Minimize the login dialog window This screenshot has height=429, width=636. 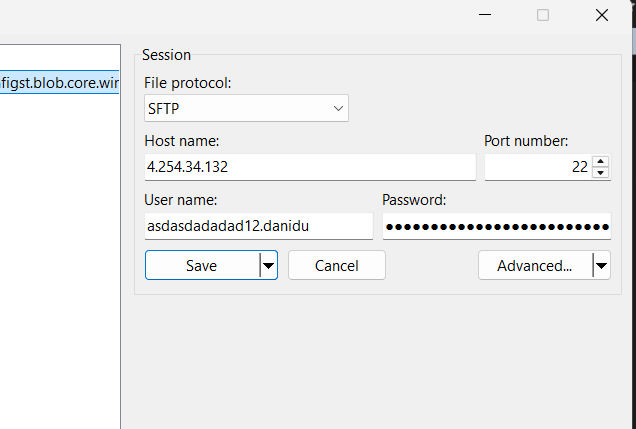[485, 15]
